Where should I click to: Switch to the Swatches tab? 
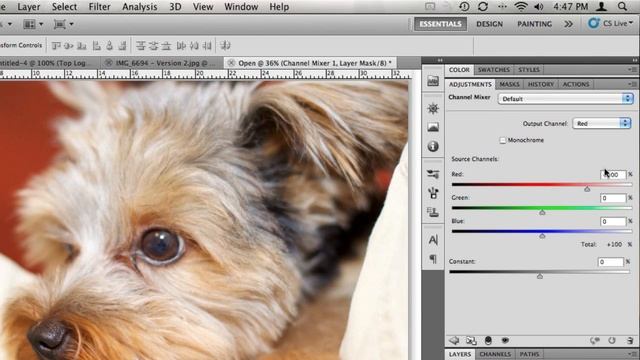(x=494, y=70)
